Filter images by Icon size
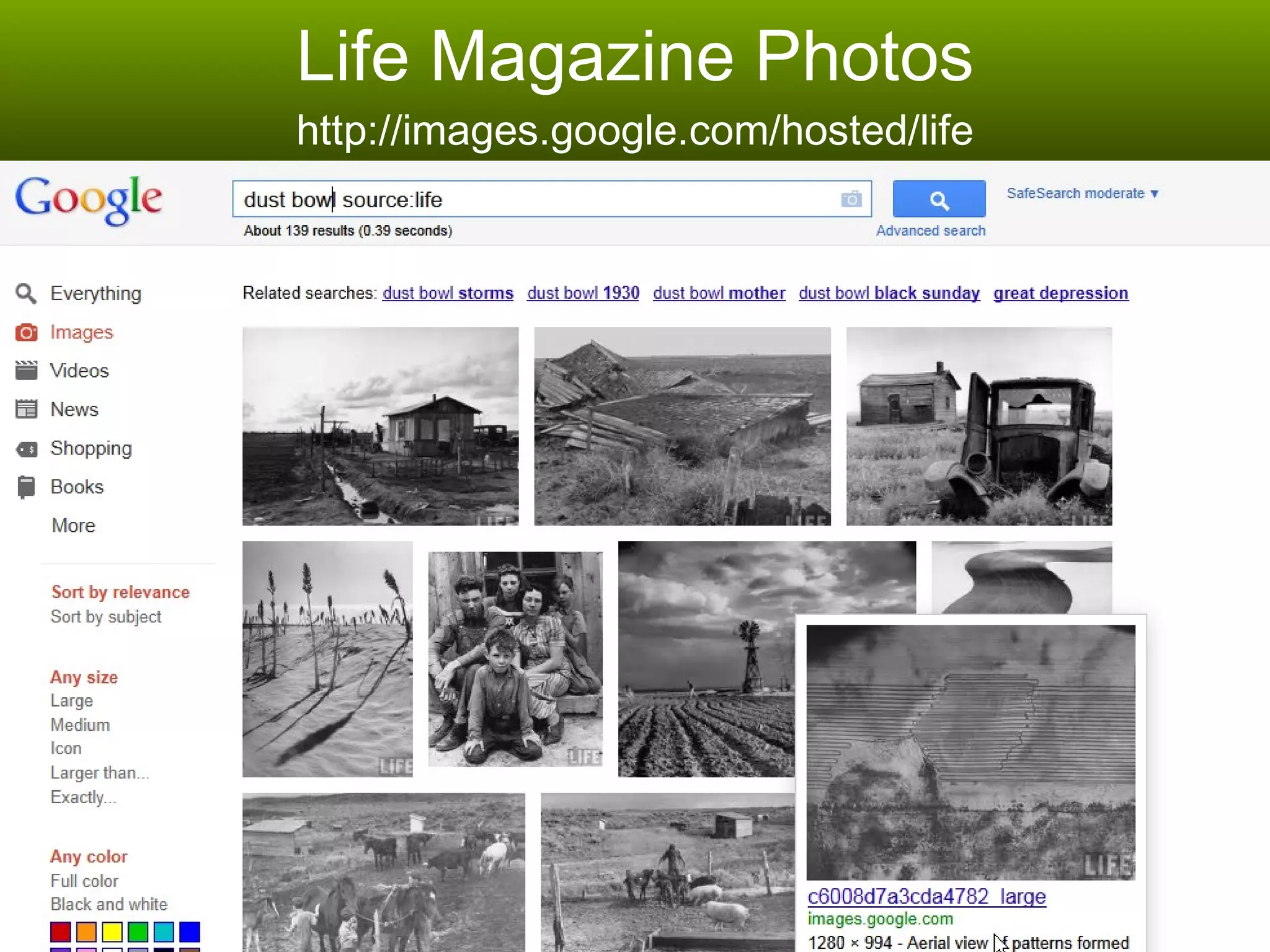Viewport: 1270px width, 952px height. click(x=66, y=749)
